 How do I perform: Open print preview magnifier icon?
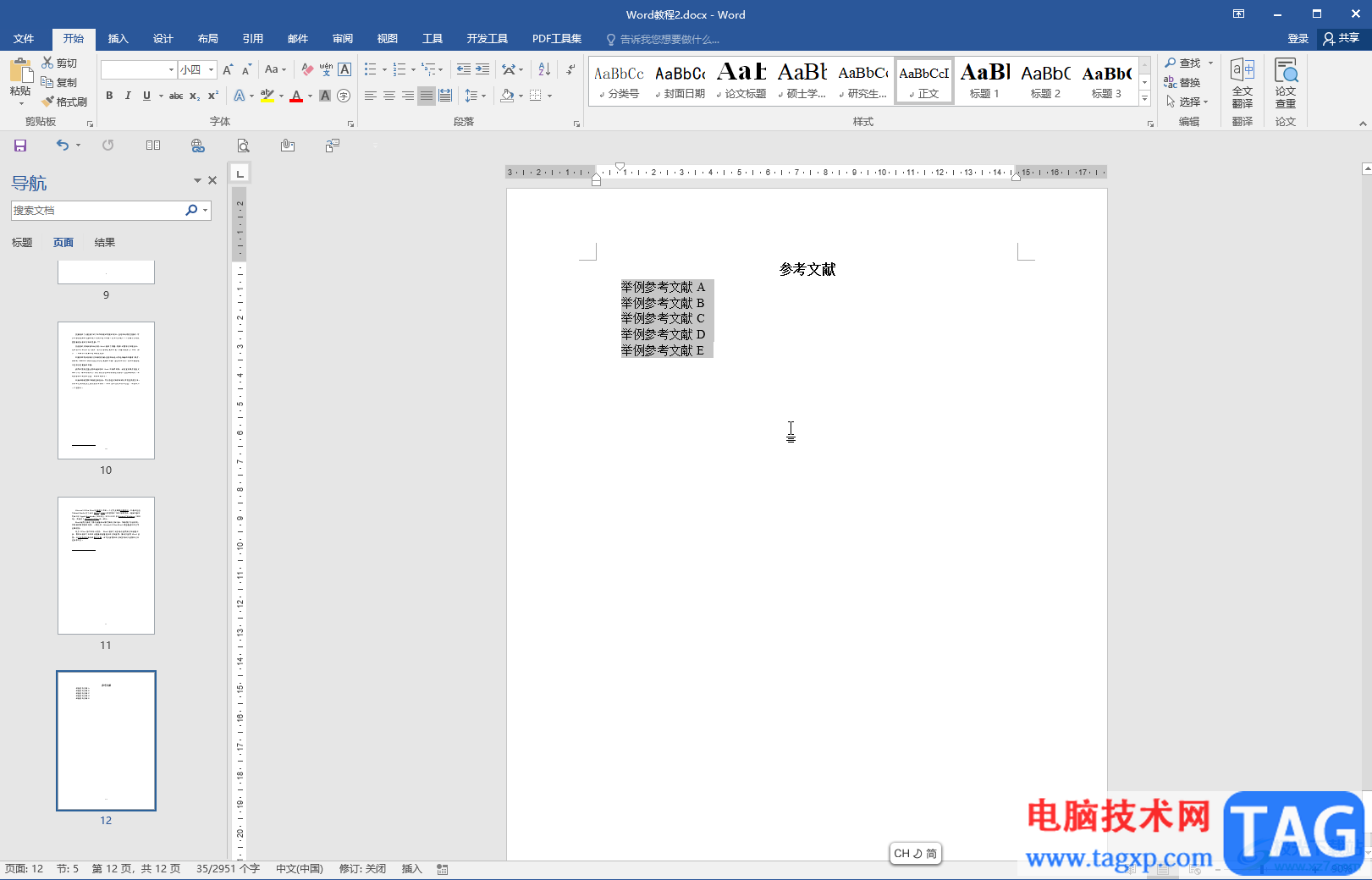[x=243, y=146]
